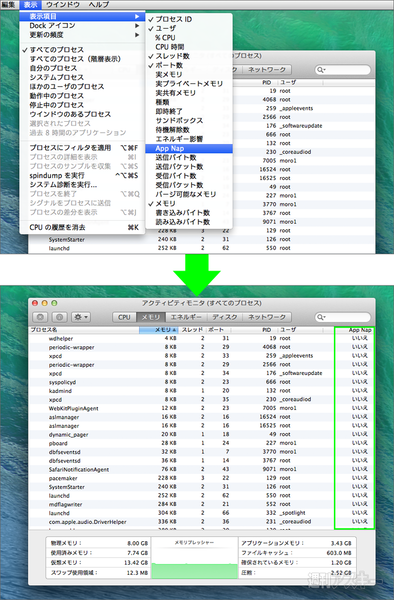The image size is (394, 600).
Task: Select the 実共有メモリ submenu item
Action: 189,93
